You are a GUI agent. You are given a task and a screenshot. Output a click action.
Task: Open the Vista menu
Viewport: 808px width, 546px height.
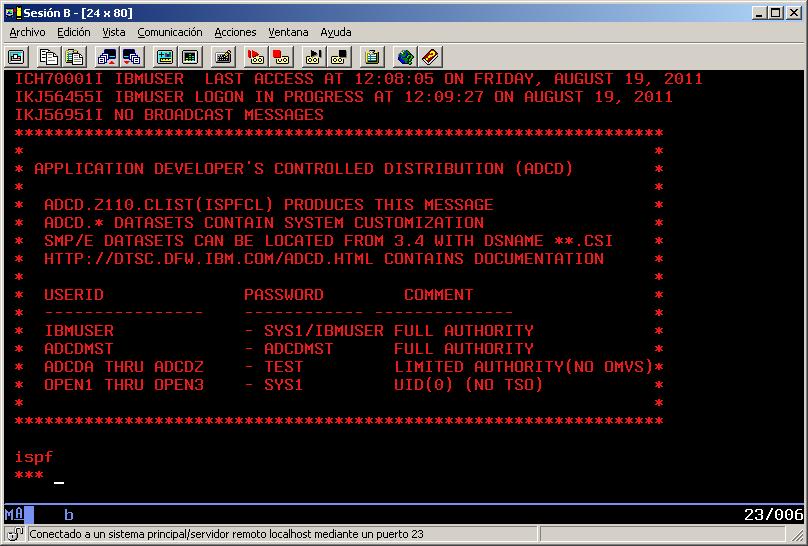click(113, 32)
